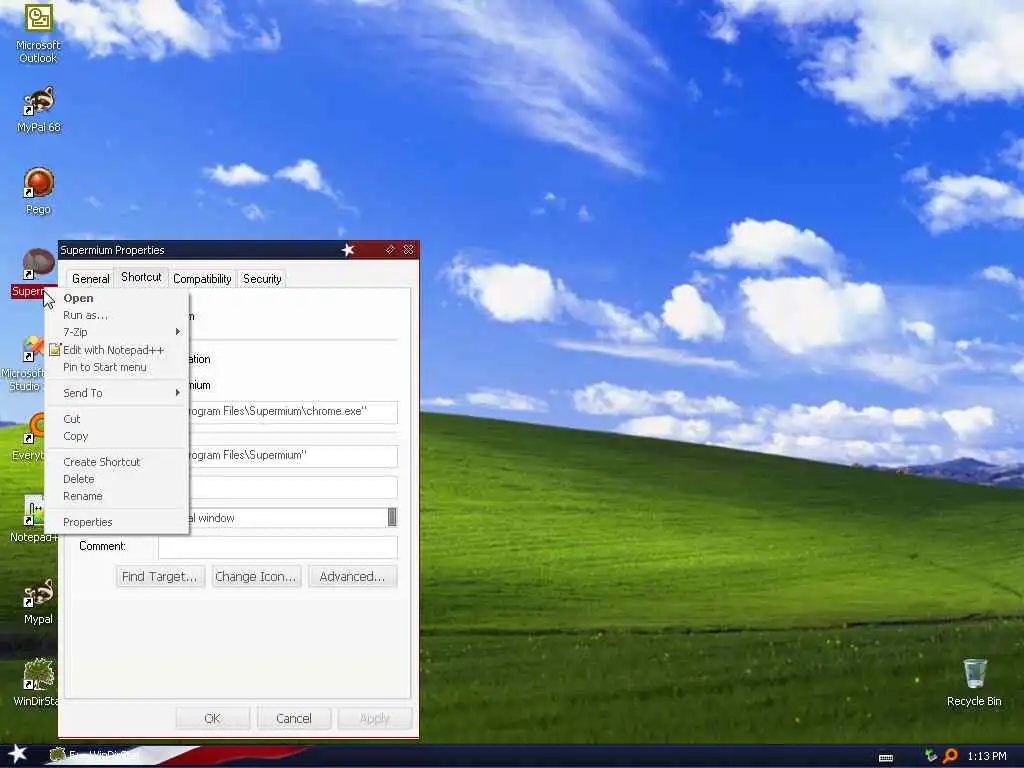Screen dimensions: 1024x768
Task: Click the Comment input field
Action: pos(278,547)
